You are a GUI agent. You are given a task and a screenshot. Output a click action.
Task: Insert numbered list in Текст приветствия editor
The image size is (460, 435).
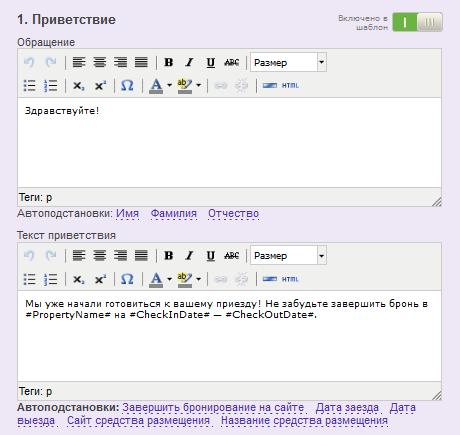(51, 279)
